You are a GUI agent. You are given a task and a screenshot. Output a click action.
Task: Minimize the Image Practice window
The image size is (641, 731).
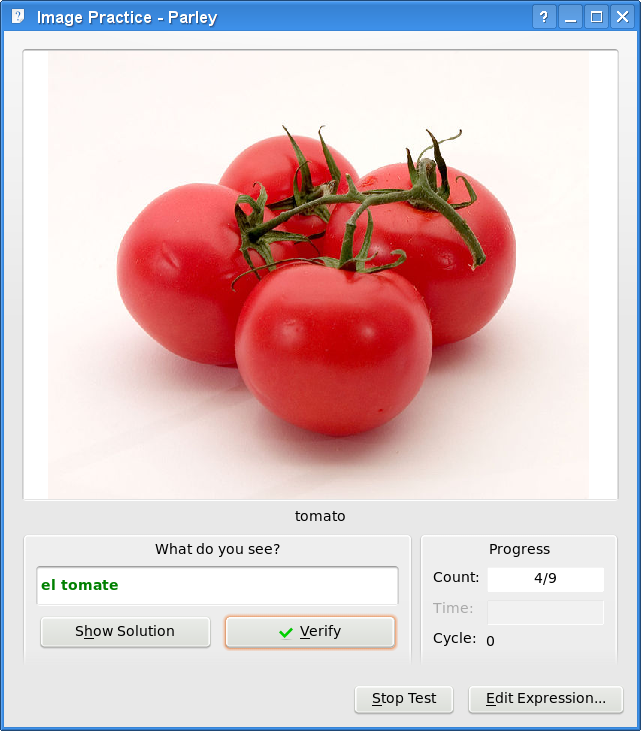pos(570,17)
